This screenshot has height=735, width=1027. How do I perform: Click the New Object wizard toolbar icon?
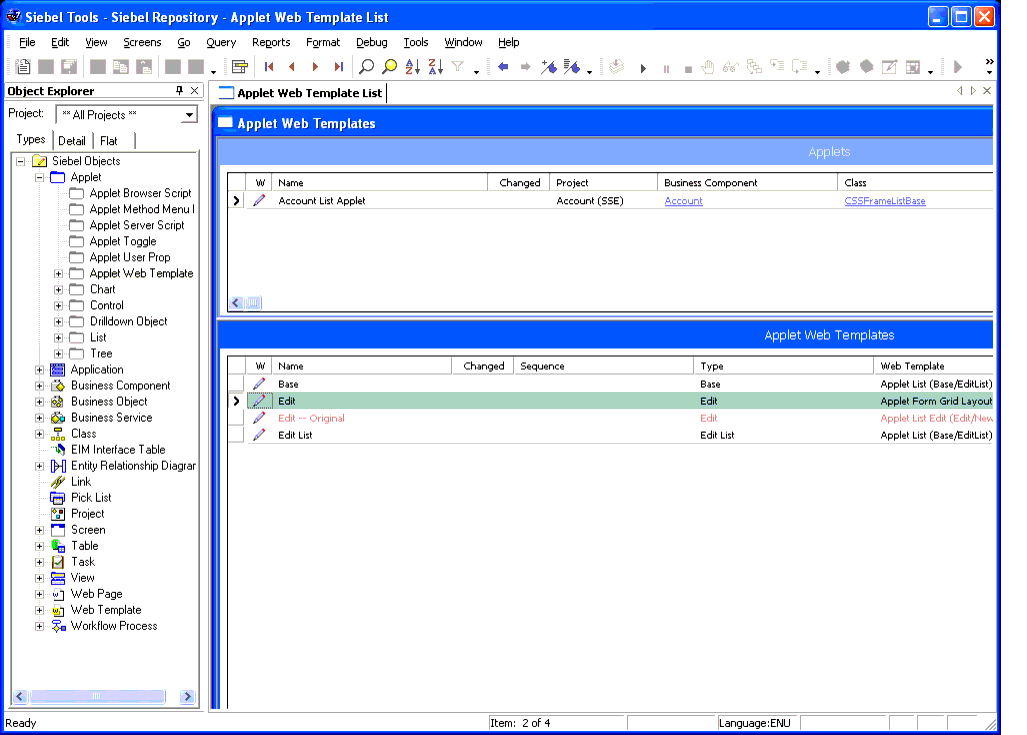(x=23, y=67)
